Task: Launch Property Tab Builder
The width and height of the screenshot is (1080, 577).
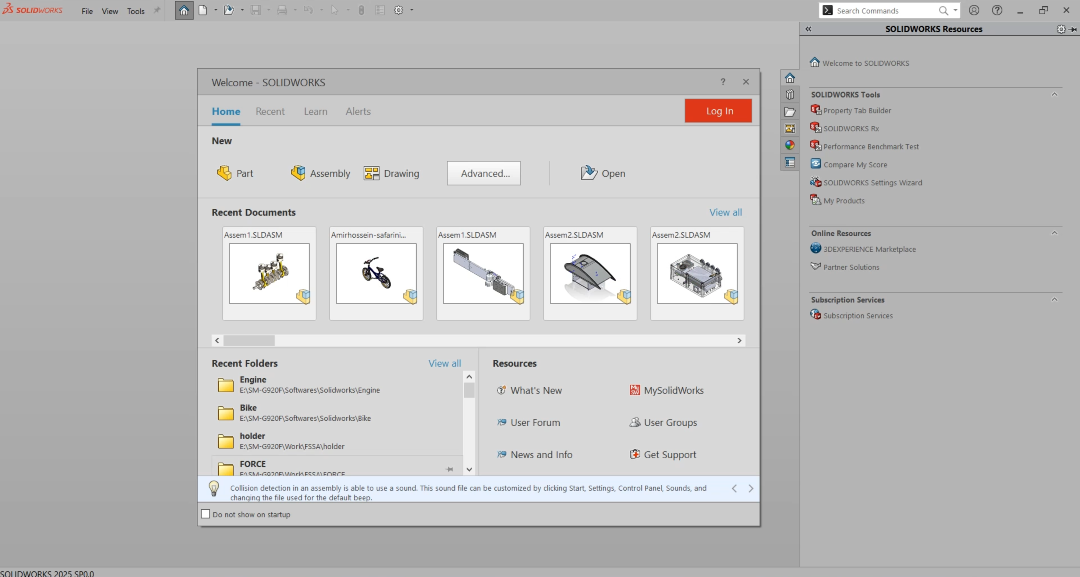Action: coord(851,110)
